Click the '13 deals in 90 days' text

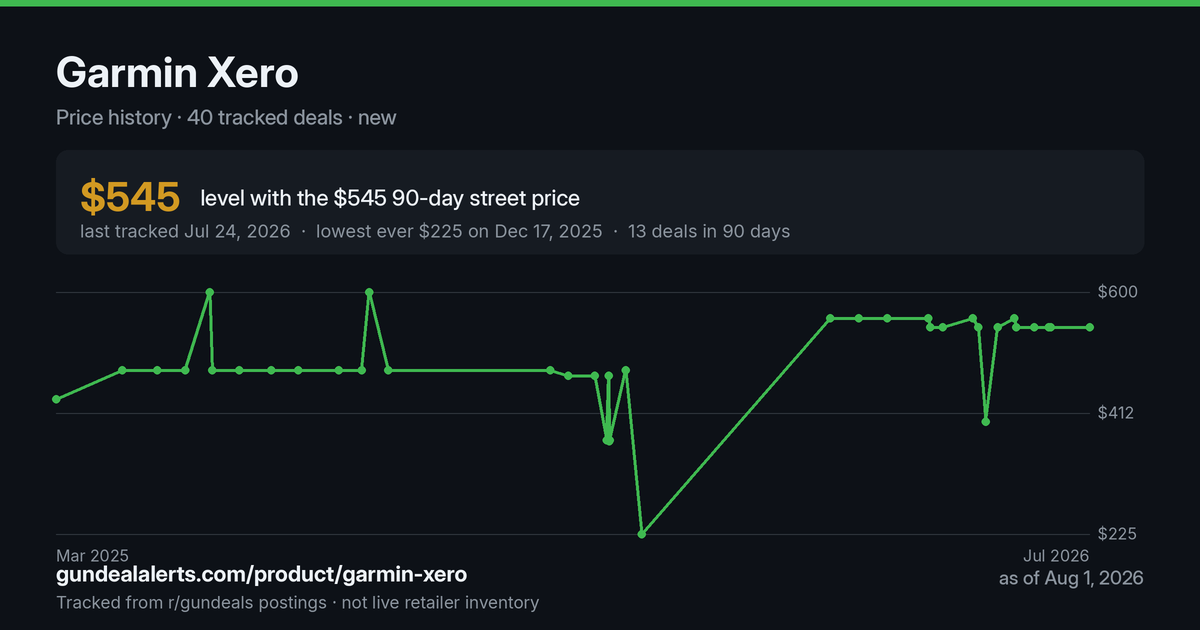(709, 231)
